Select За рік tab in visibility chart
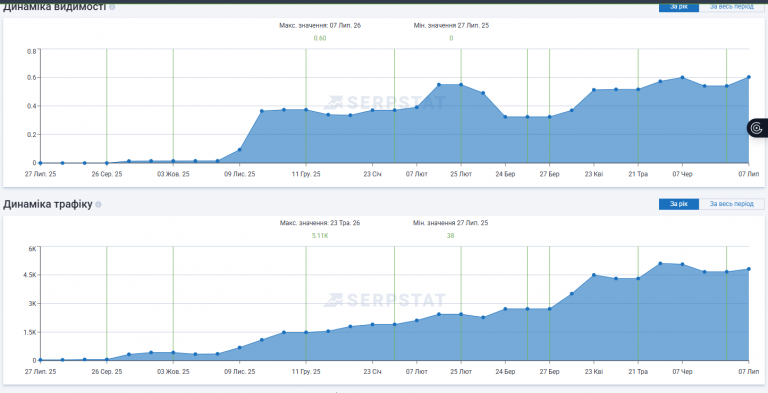Screen dimensions: 768x393 point(678,7)
